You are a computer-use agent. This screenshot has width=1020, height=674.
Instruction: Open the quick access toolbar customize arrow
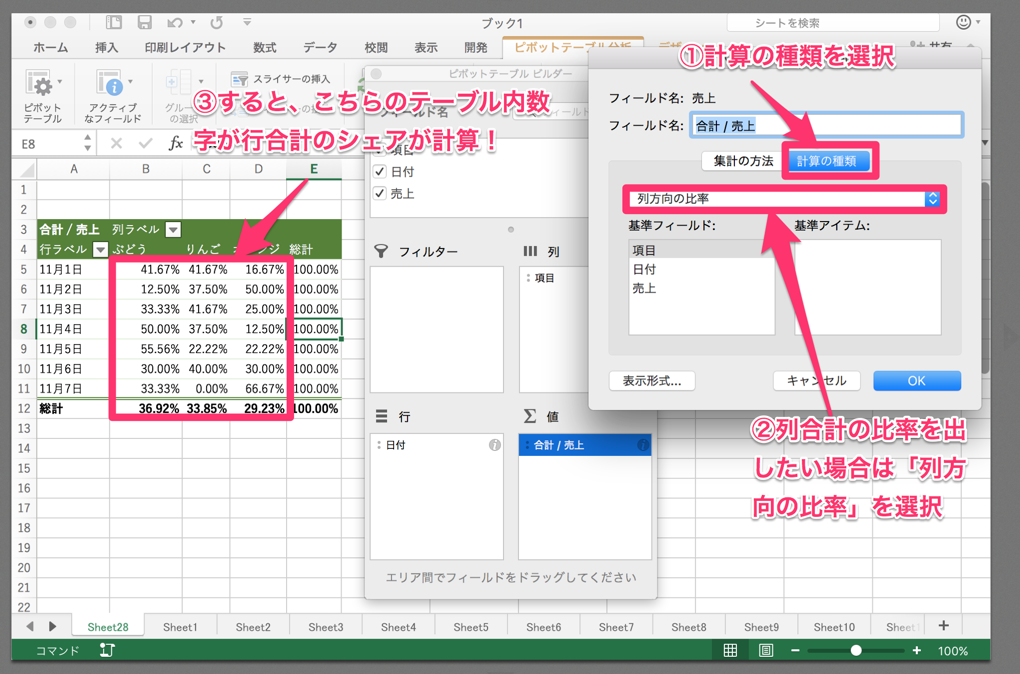[247, 22]
